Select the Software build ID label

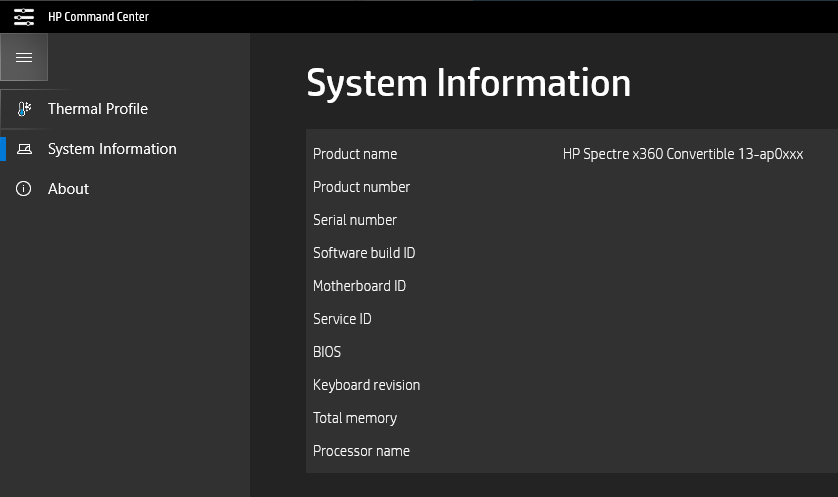364,253
